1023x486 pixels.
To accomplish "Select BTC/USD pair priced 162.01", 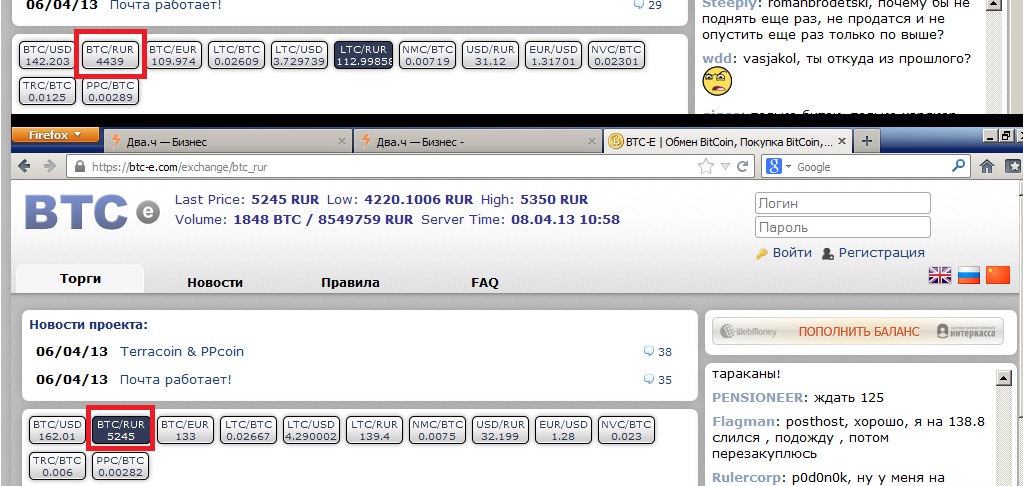I will point(57,430).
